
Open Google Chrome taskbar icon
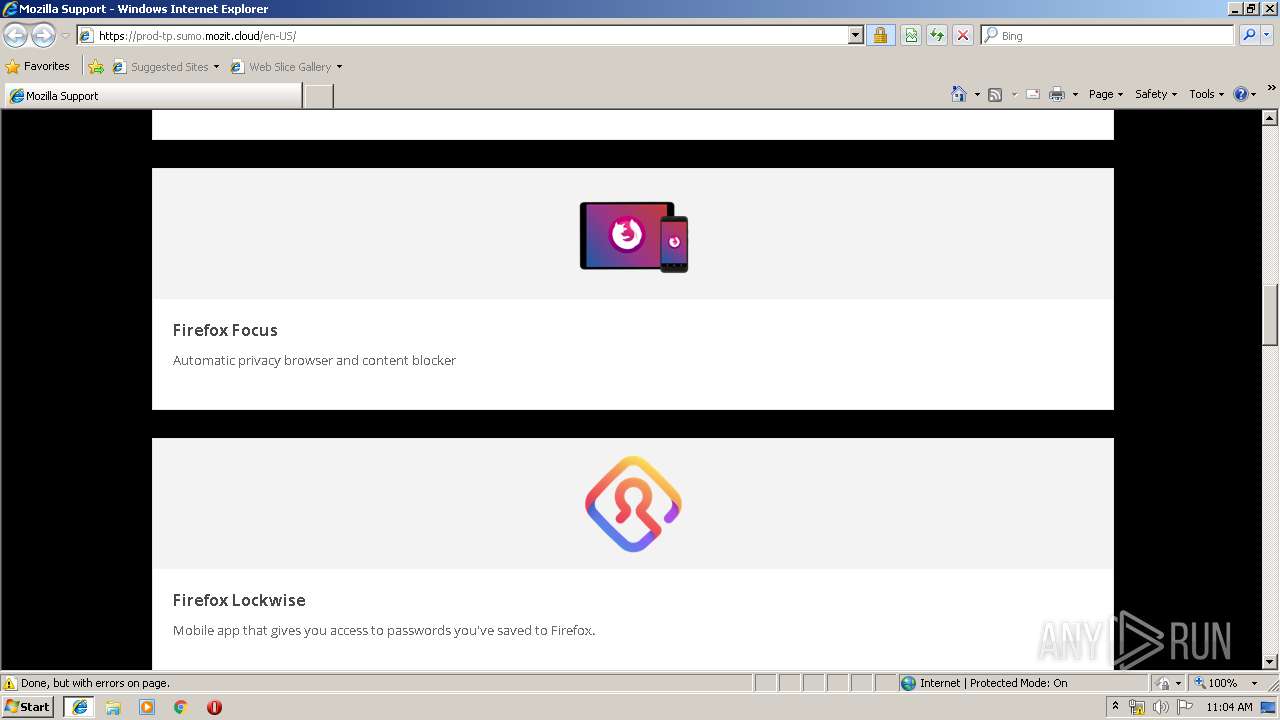click(181, 707)
